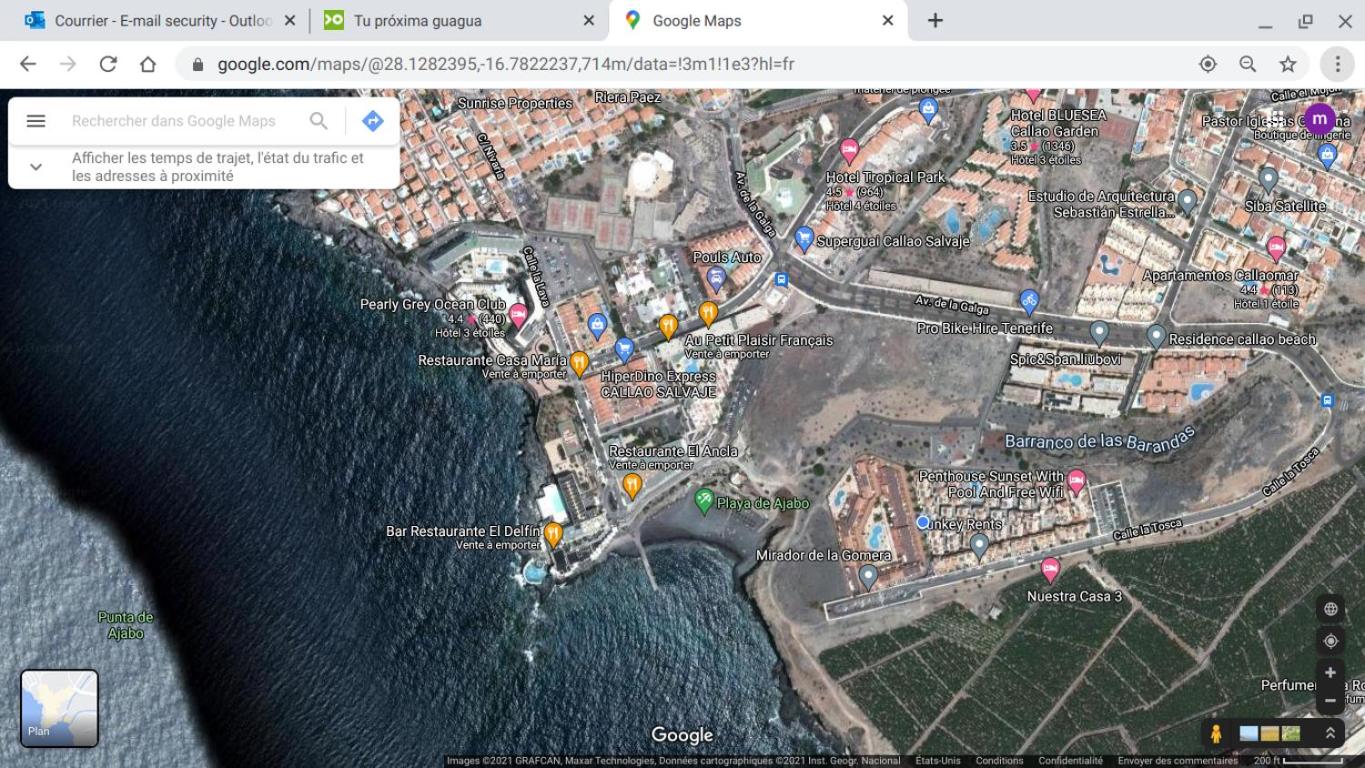The image size is (1365, 768).
Task: Select the Playa de Ajabo beach marker
Action: pos(704,501)
